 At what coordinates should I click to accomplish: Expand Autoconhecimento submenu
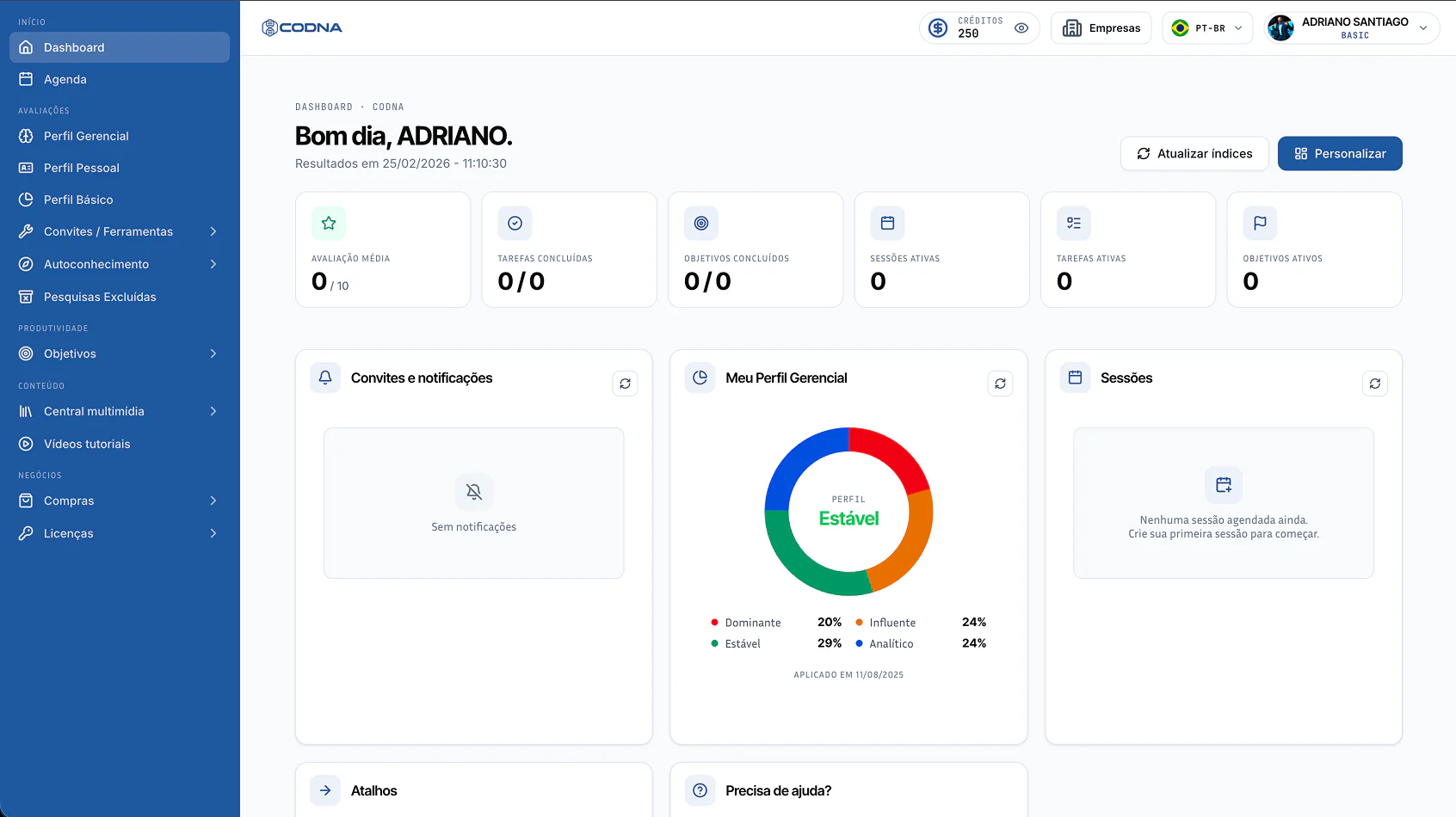click(213, 264)
